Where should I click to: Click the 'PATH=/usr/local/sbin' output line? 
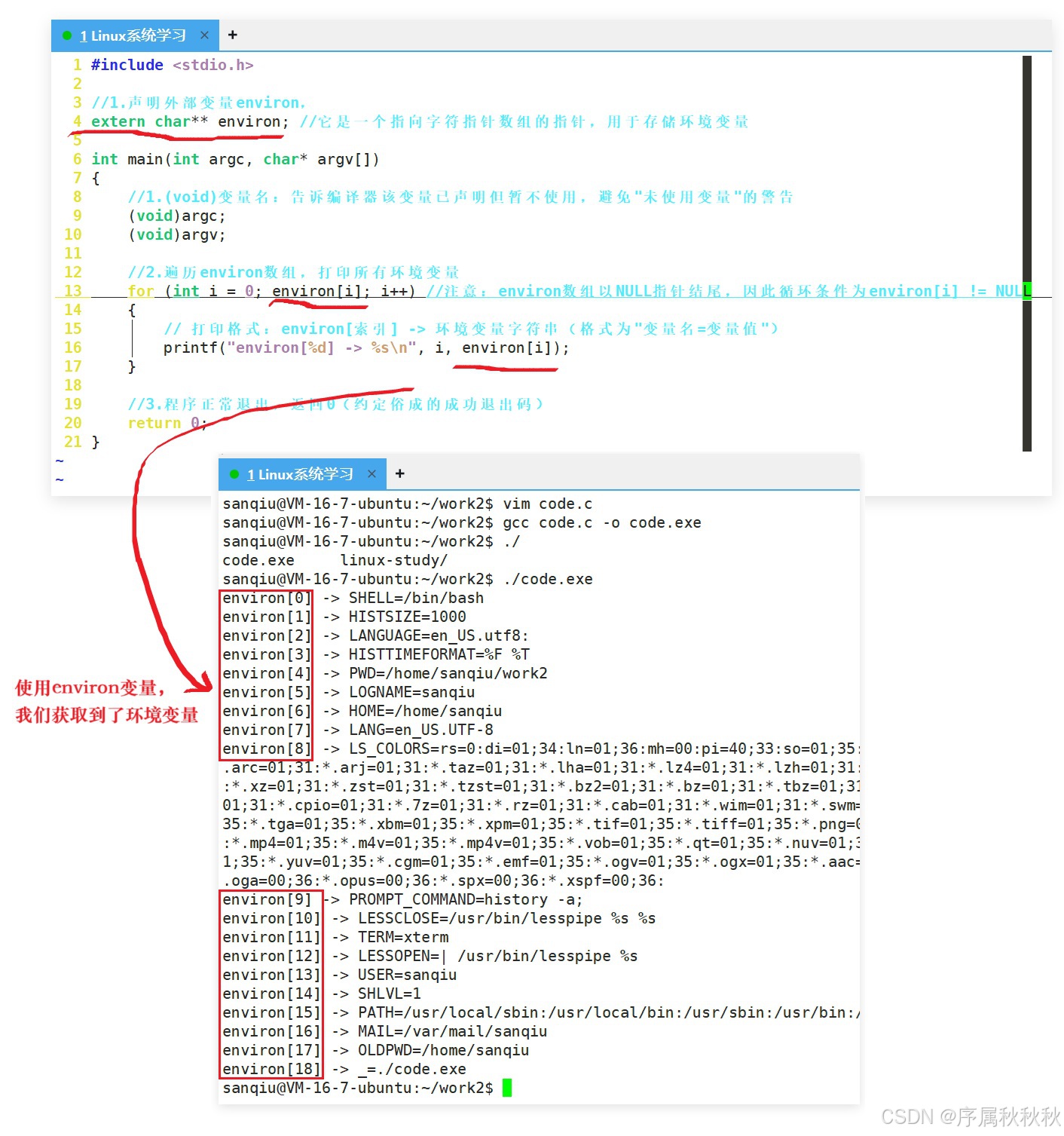coord(540,1012)
